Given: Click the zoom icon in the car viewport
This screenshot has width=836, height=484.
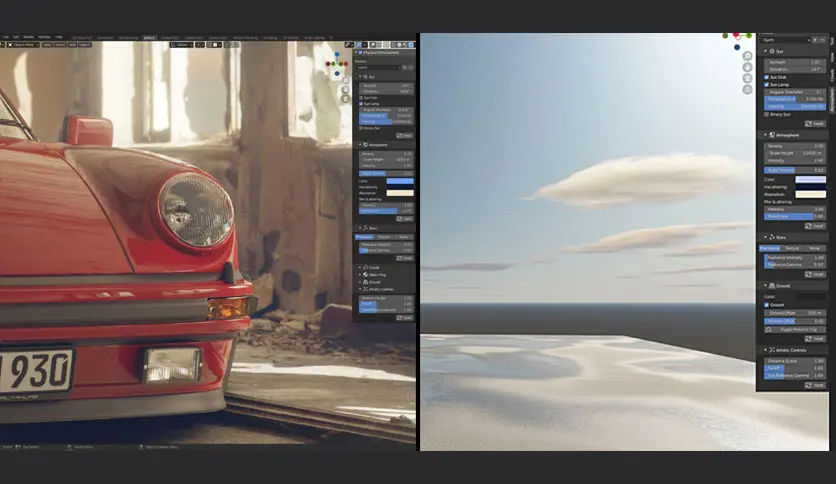Looking at the screenshot, I should click(x=345, y=80).
